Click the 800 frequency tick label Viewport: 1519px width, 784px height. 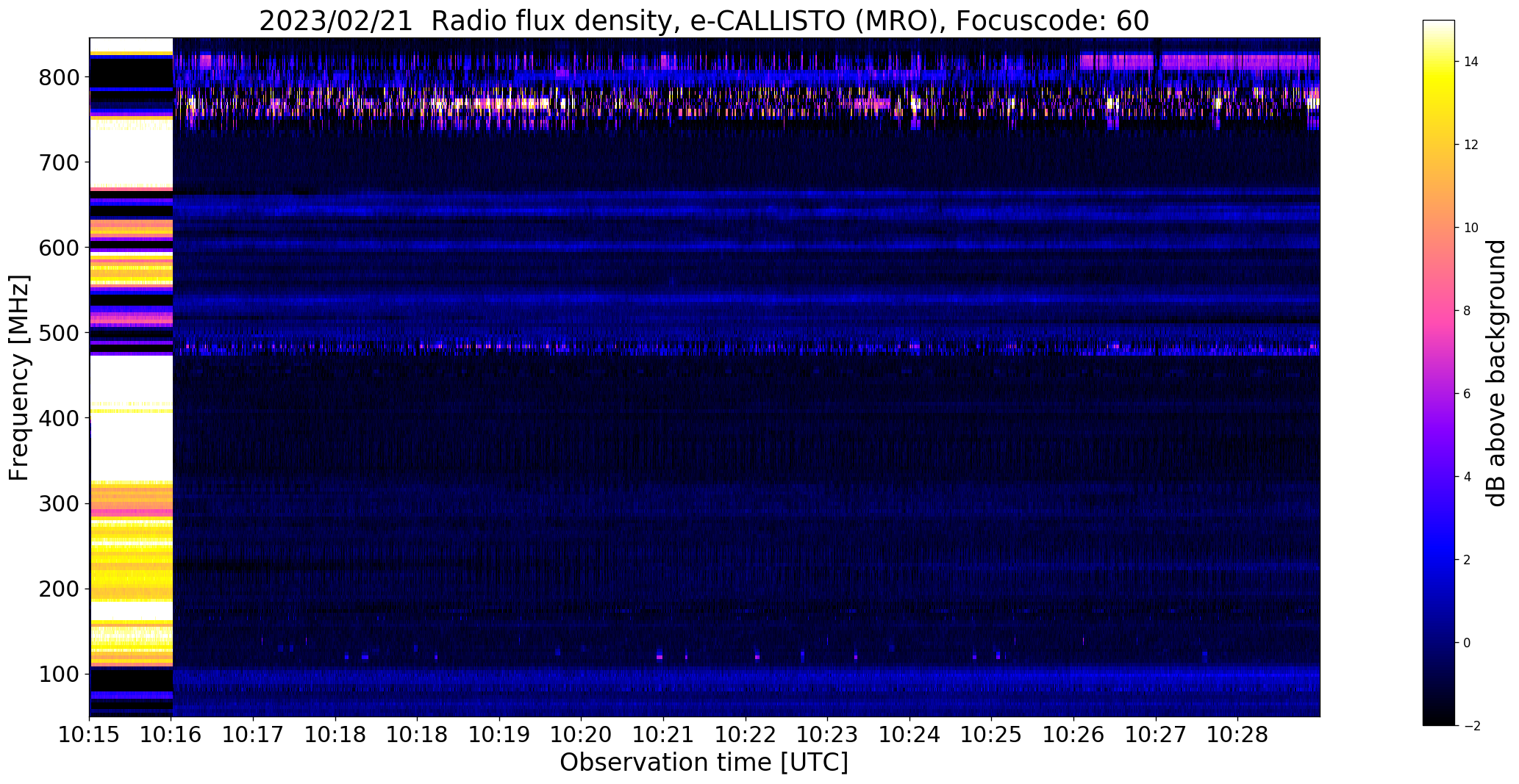tap(58, 77)
